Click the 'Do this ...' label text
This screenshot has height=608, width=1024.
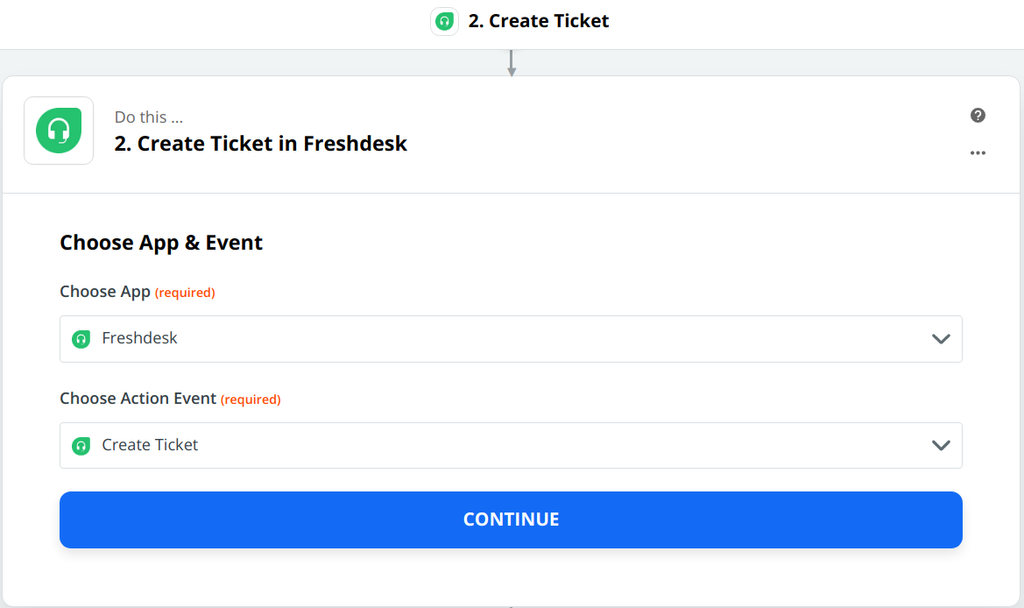148,117
